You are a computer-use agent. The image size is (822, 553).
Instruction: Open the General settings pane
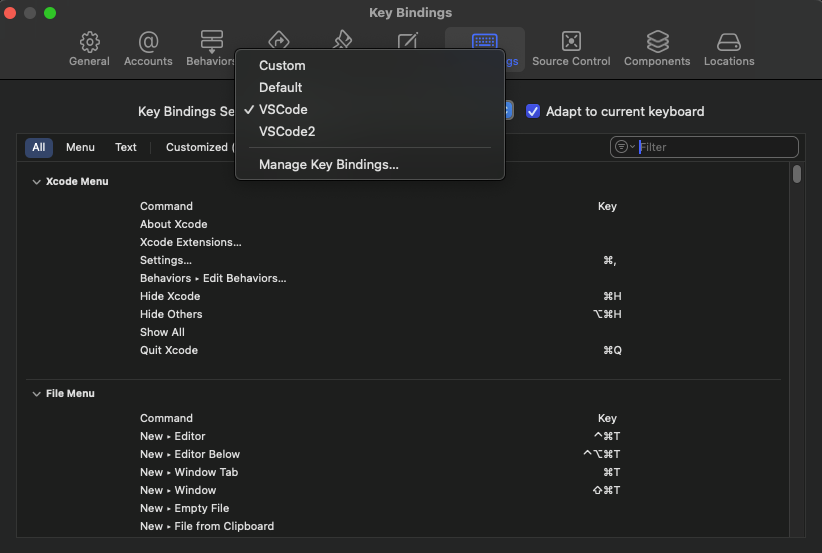click(89, 49)
